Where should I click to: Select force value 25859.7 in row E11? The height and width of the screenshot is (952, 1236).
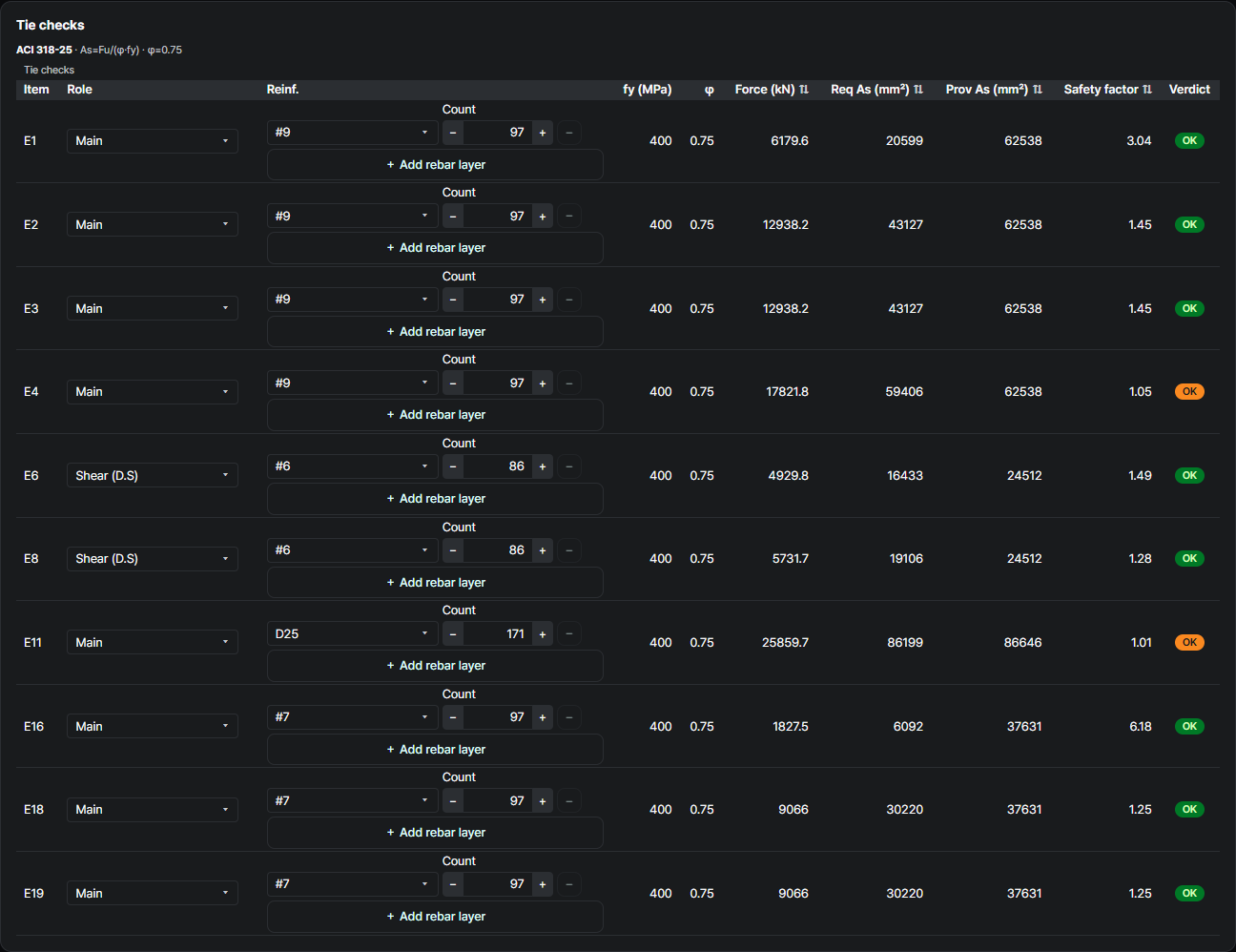[x=785, y=643]
